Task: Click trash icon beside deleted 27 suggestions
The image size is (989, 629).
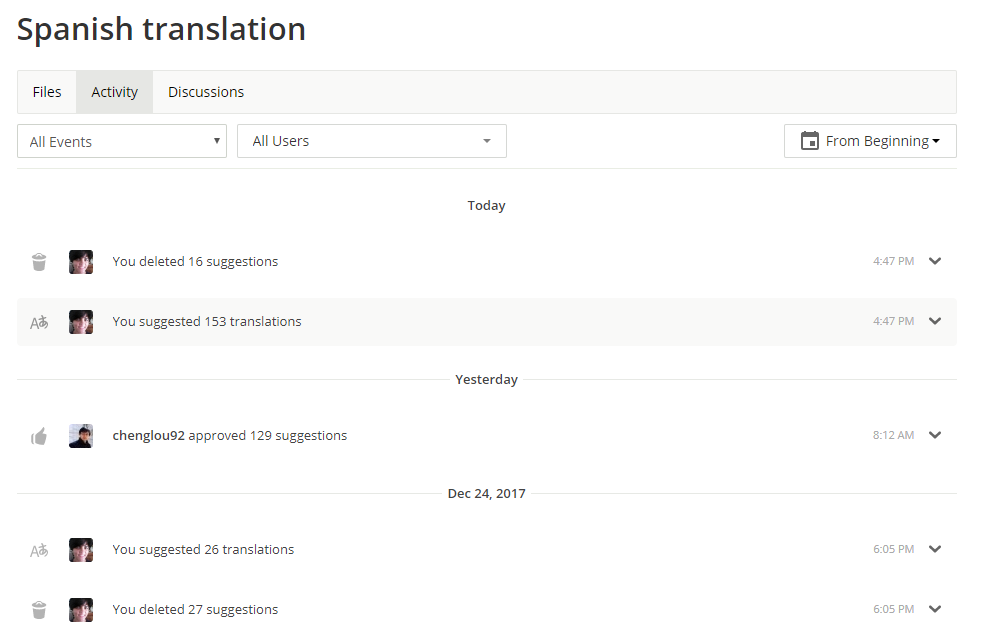Action: [39, 610]
